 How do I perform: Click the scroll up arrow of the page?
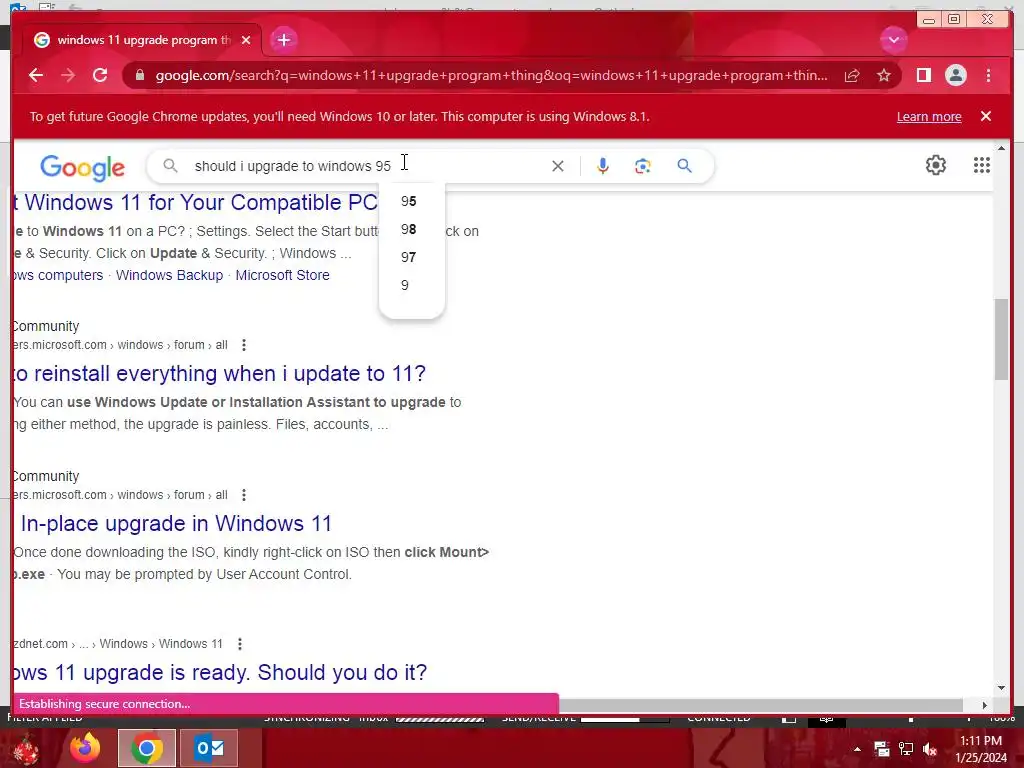point(1001,149)
